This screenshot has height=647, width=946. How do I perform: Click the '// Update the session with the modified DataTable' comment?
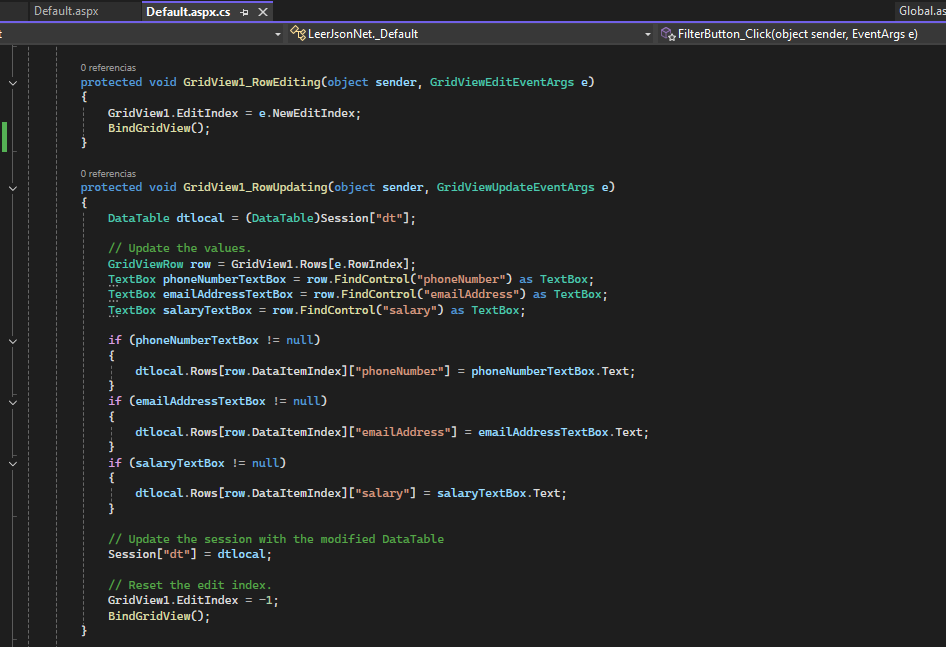point(276,539)
